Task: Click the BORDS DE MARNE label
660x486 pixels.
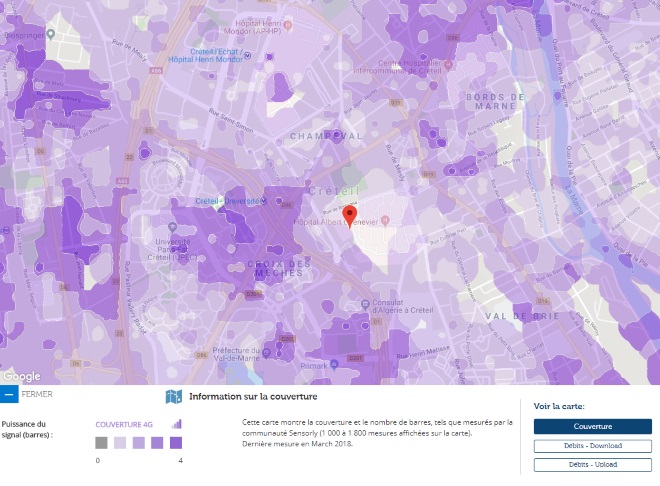Action: [x=495, y=101]
